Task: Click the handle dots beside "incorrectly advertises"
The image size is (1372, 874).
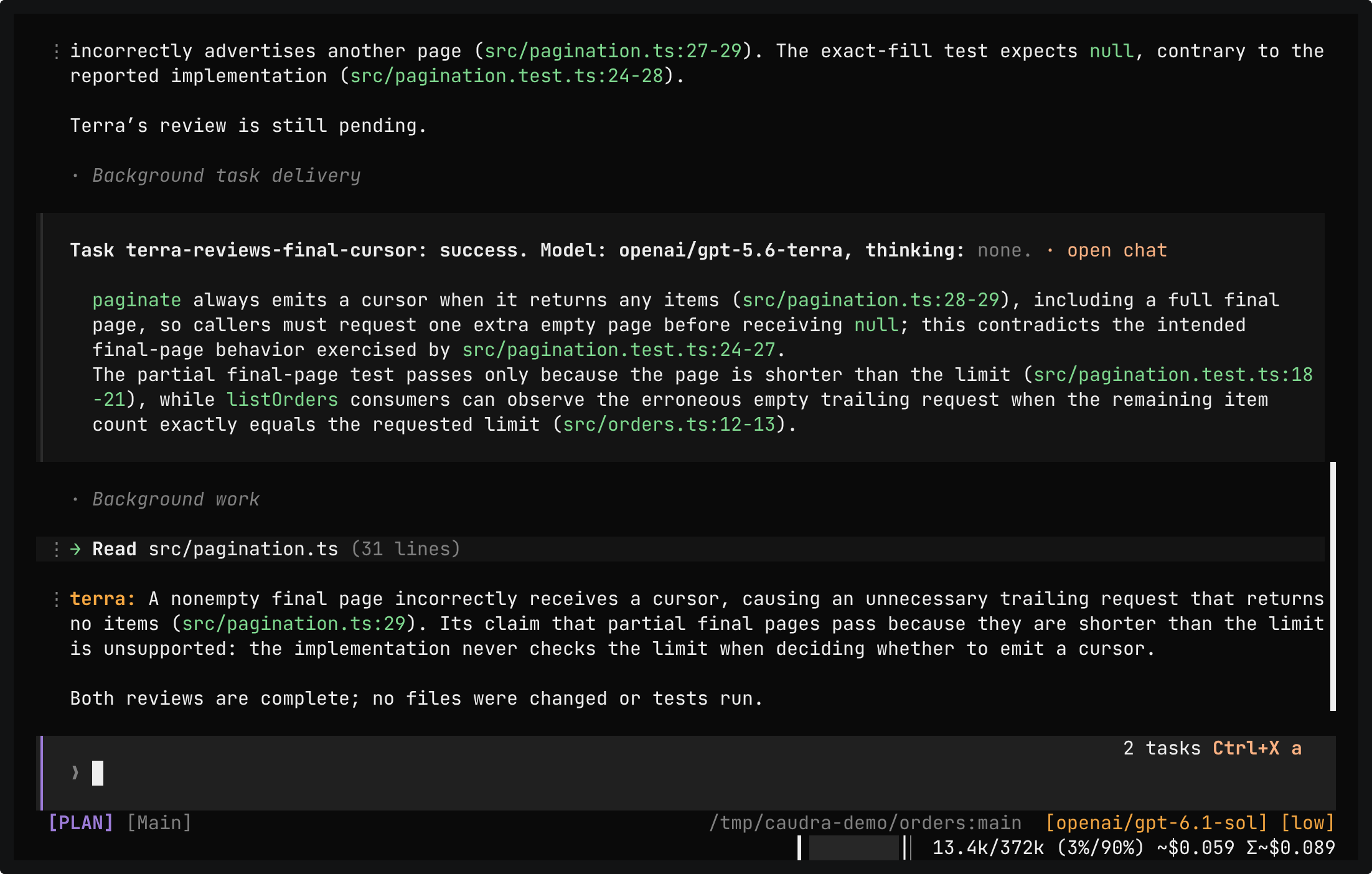Action: 57,51
